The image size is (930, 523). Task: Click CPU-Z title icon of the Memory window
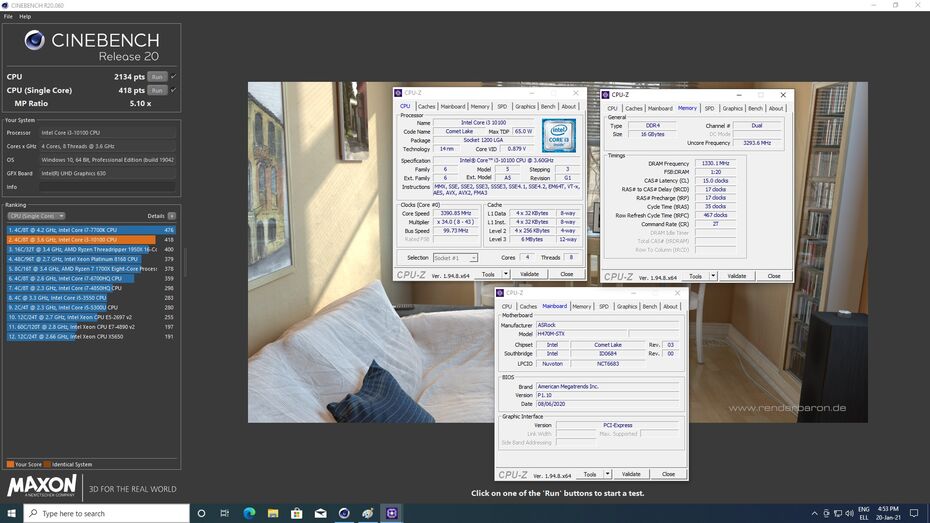(x=606, y=95)
